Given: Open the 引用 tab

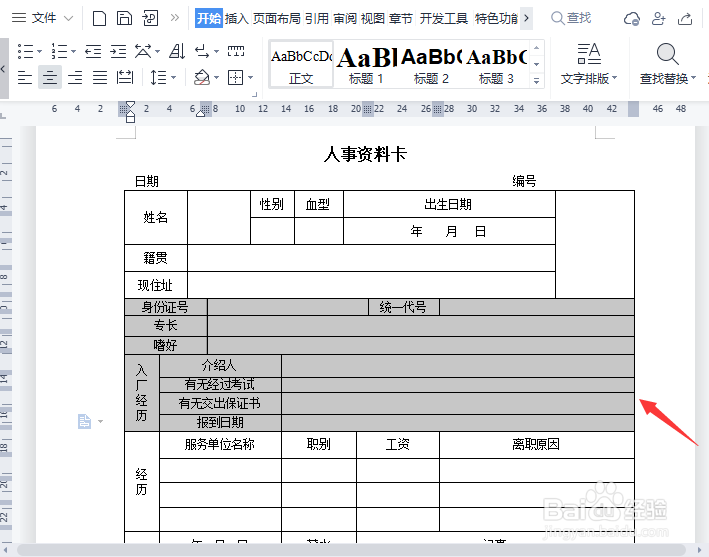Looking at the screenshot, I should [317, 19].
